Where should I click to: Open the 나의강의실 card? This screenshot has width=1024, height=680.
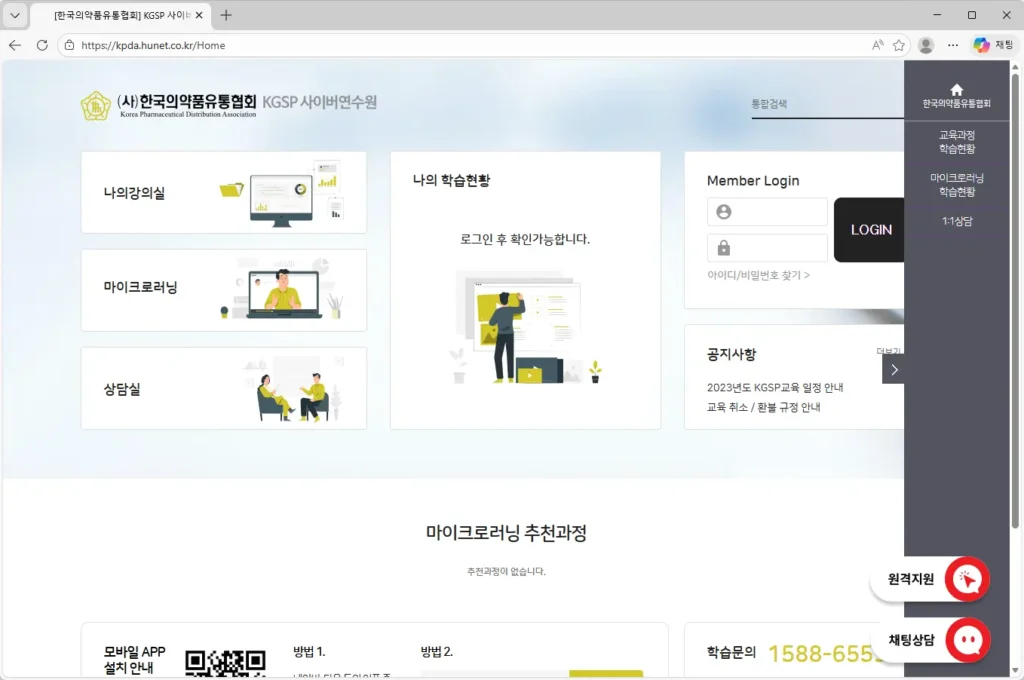coord(223,193)
